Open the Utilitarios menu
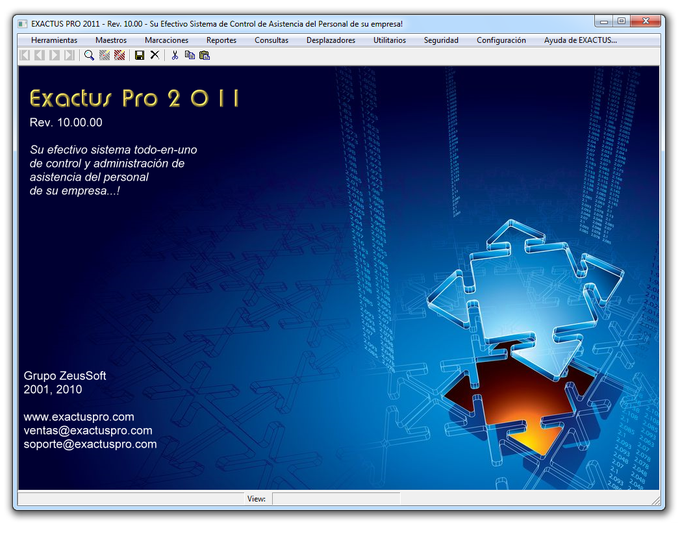The image size is (680, 534). (389, 40)
